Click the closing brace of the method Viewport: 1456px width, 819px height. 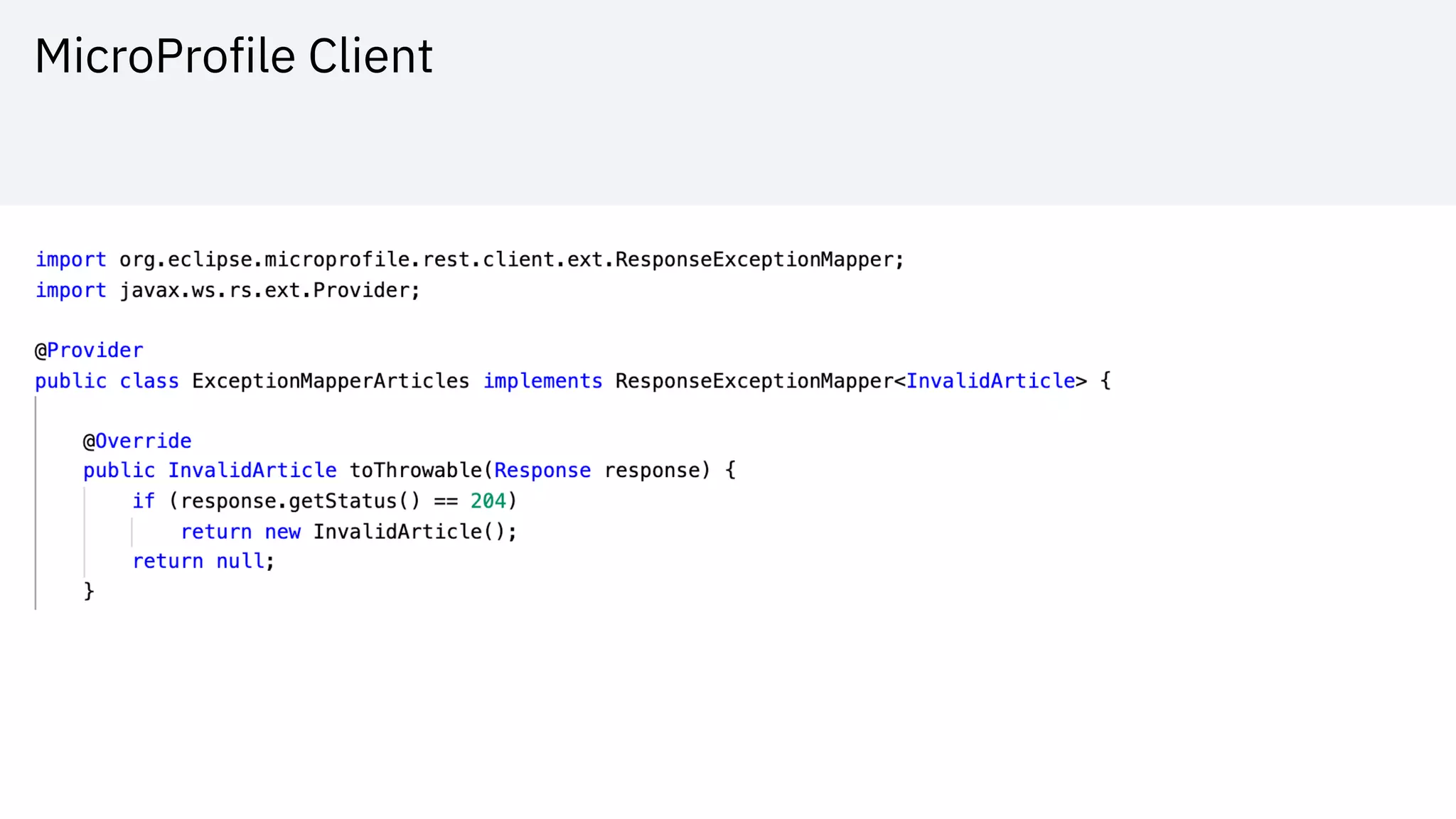point(89,591)
